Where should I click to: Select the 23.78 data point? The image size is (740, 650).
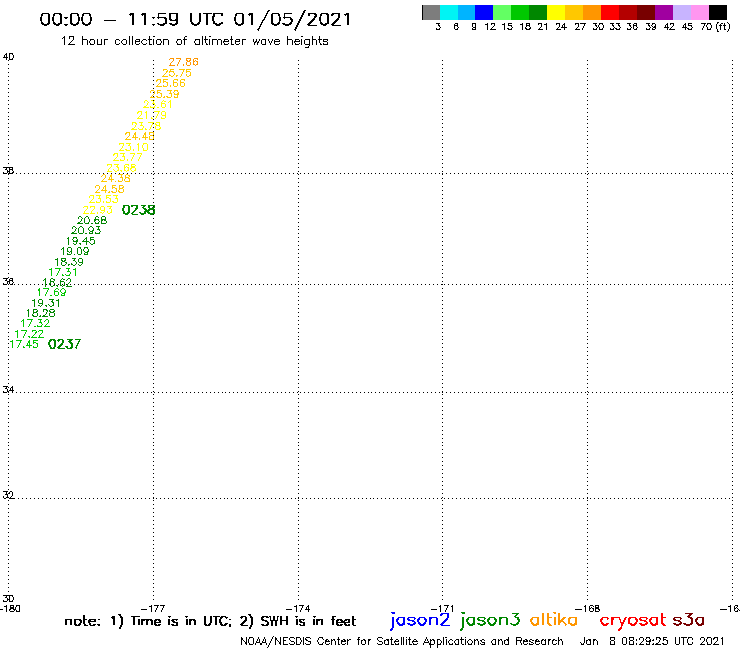(x=146, y=126)
